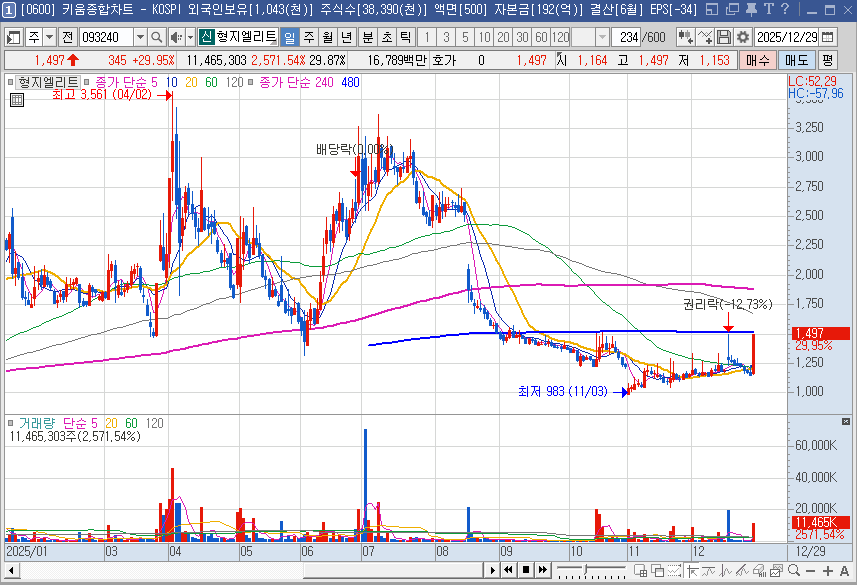Select the 일 daily period tab
This screenshot has width=857, height=585.
(290, 37)
